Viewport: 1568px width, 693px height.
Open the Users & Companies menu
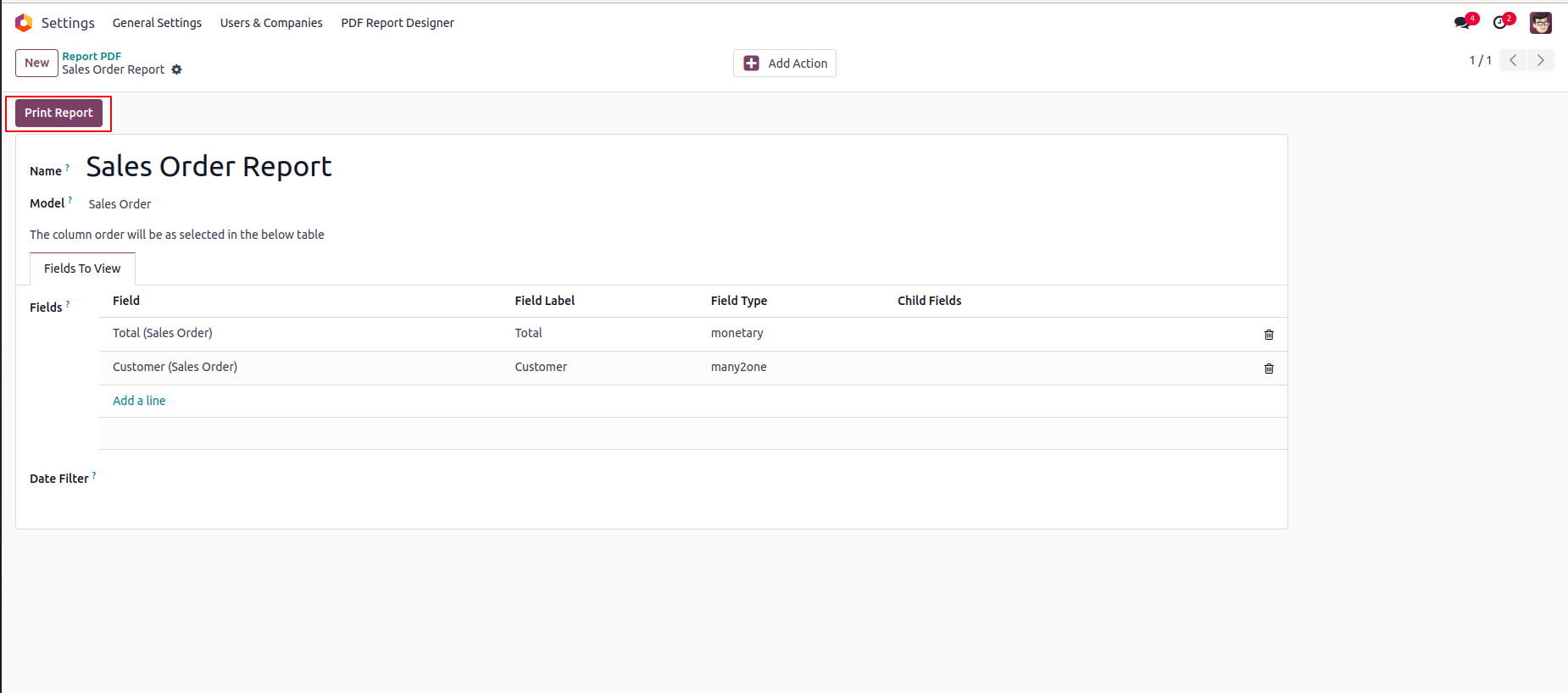coord(271,23)
